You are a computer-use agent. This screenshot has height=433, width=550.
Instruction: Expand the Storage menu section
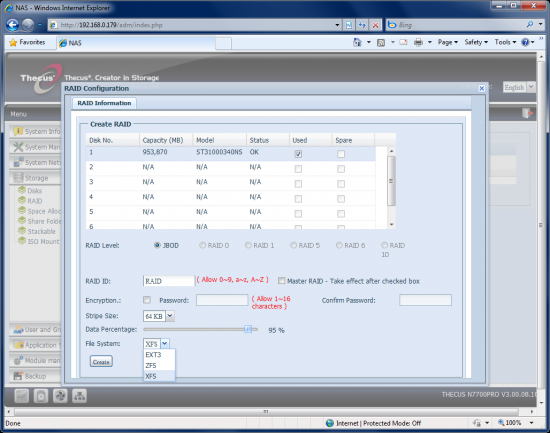coord(36,178)
